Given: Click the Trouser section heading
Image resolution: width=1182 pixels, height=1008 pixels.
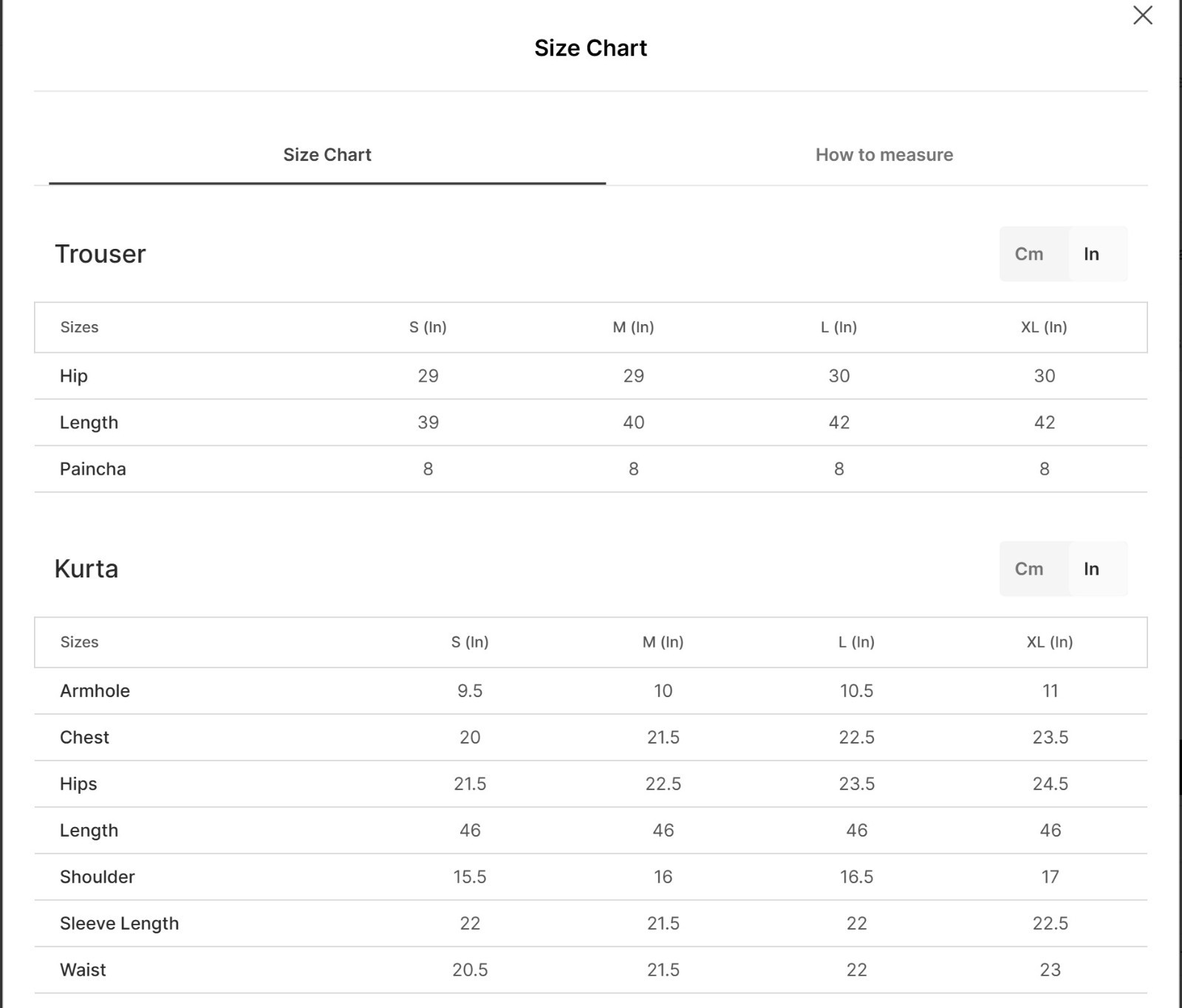Looking at the screenshot, I should (100, 254).
